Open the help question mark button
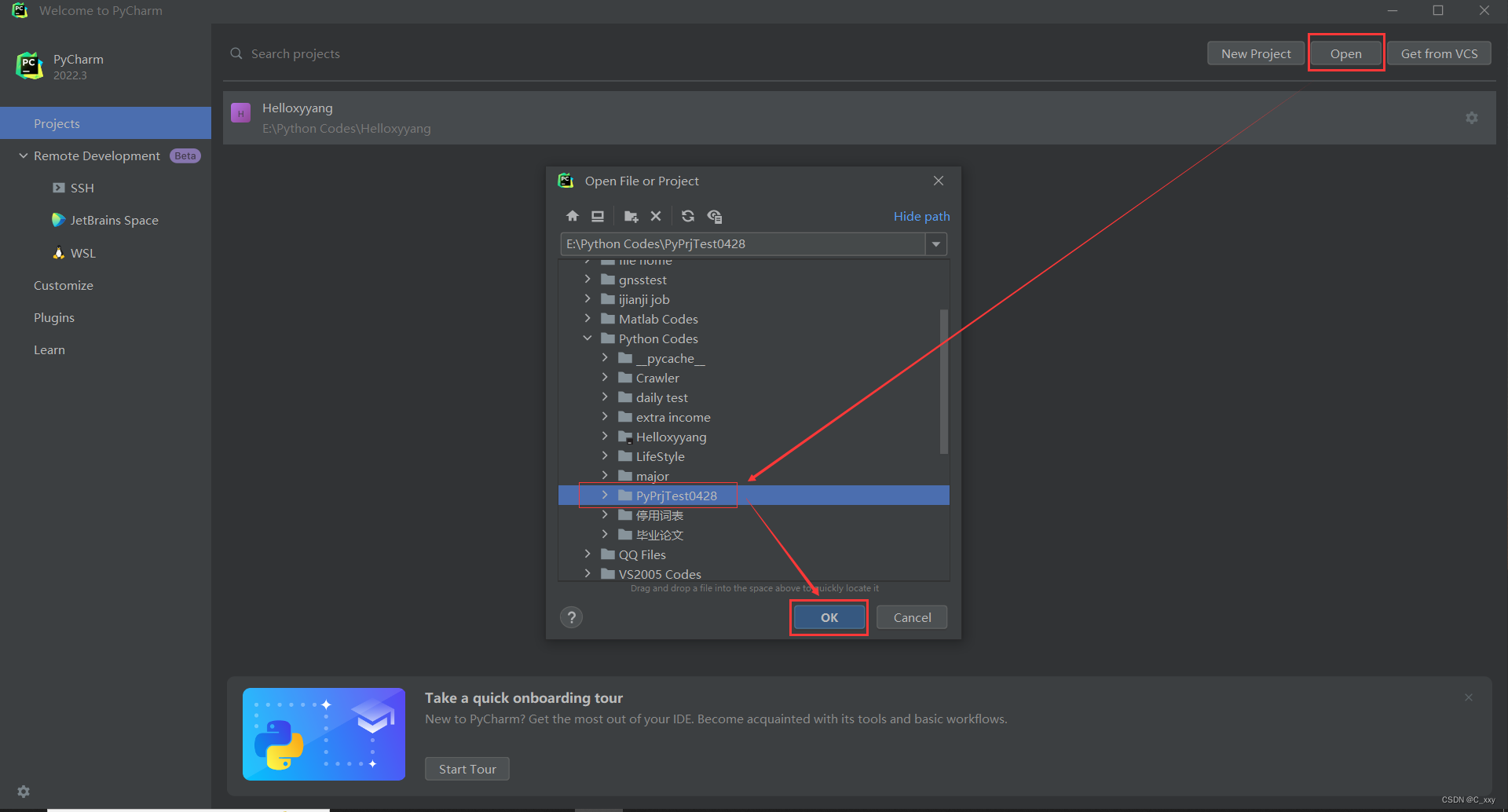Image resolution: width=1508 pixels, height=812 pixels. [x=572, y=617]
